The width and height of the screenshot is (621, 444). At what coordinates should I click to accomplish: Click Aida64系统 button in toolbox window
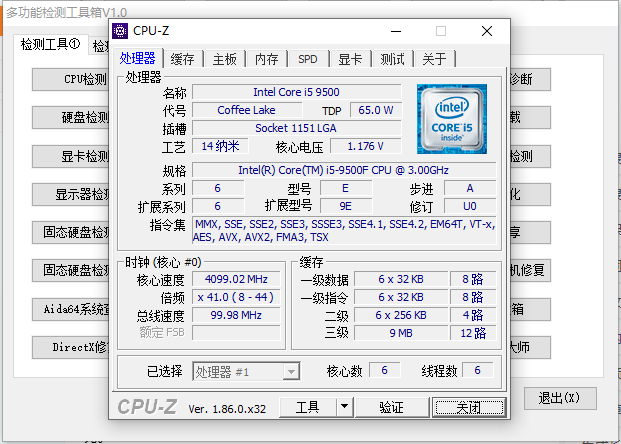[71, 309]
